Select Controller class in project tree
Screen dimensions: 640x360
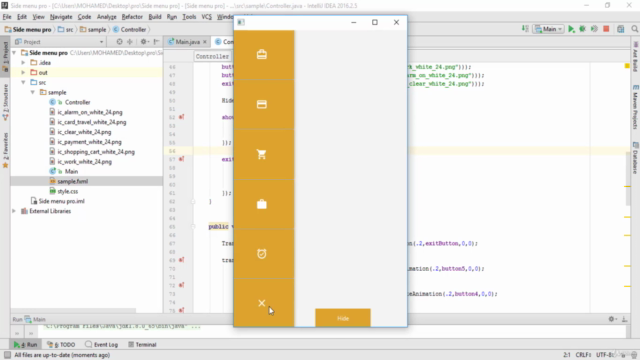click(77, 102)
